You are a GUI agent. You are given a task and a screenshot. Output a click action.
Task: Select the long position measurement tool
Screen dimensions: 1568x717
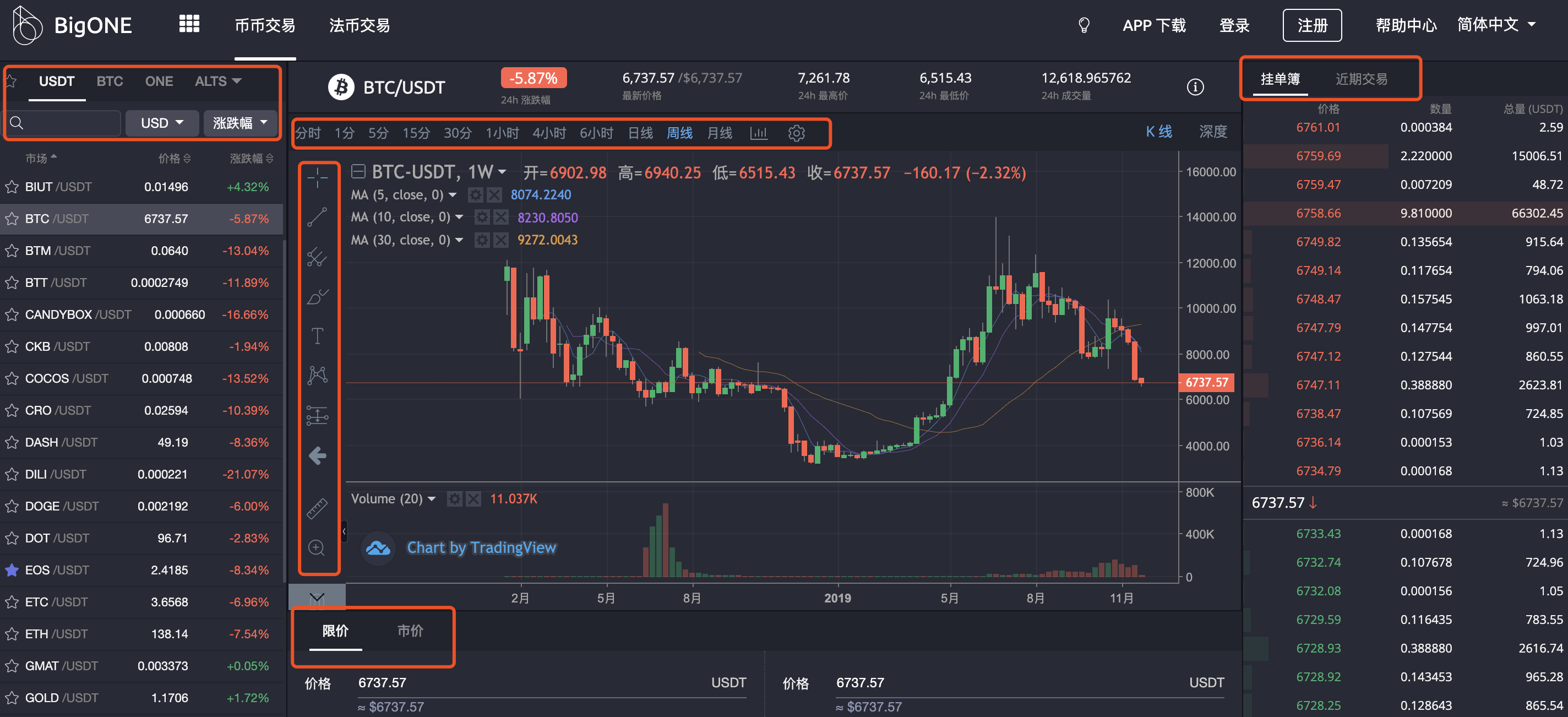click(x=317, y=416)
